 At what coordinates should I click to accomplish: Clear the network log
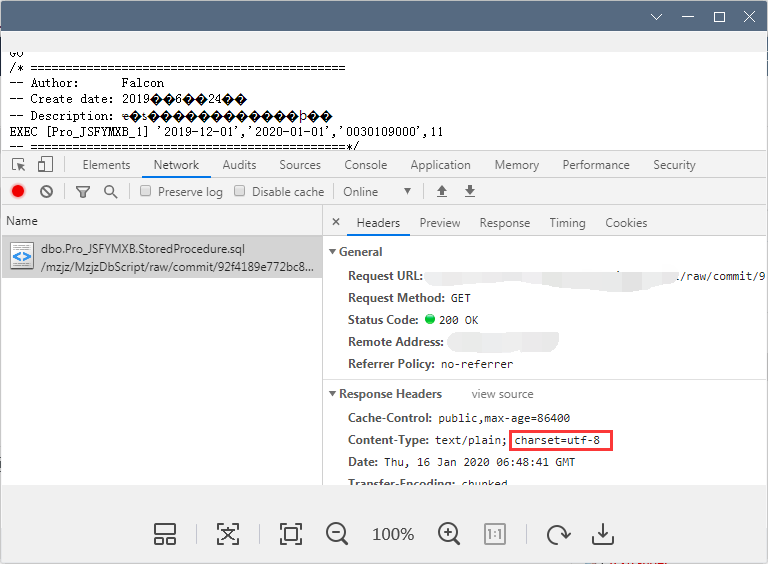pos(47,191)
